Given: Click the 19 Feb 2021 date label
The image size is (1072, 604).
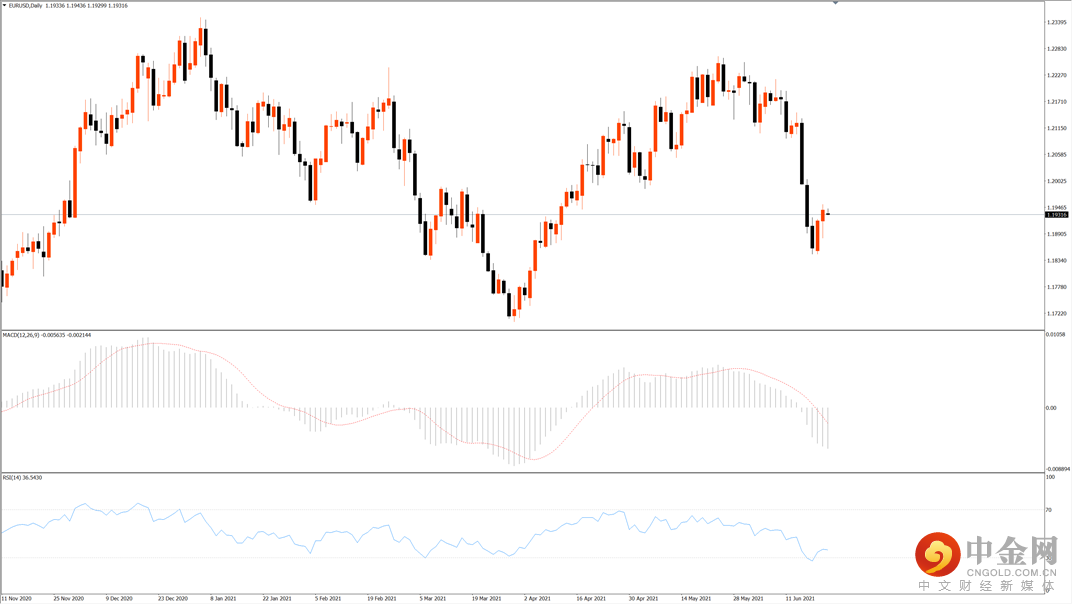Looking at the screenshot, I should coord(381,599).
